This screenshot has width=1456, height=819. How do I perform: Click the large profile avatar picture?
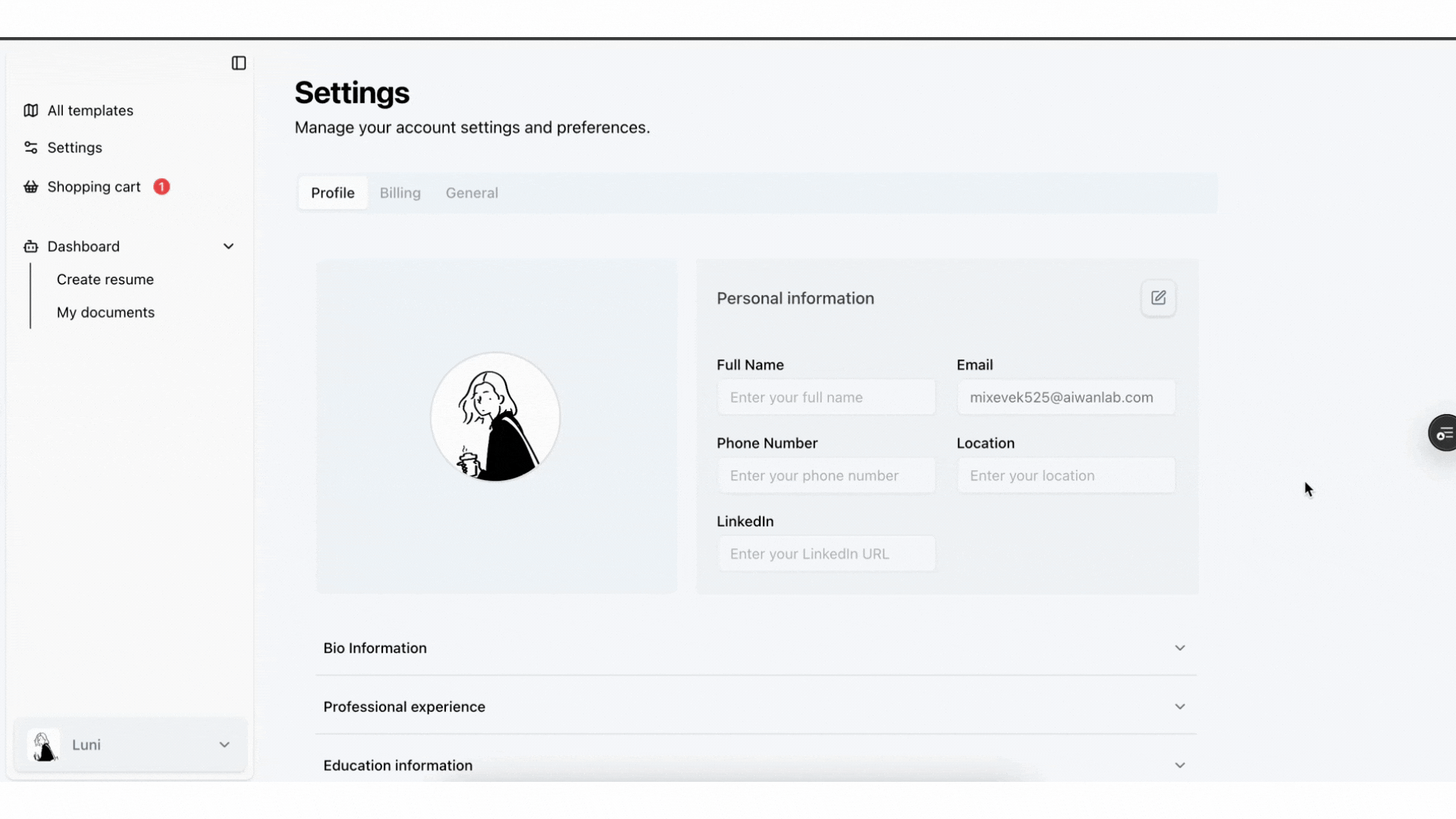[495, 417]
